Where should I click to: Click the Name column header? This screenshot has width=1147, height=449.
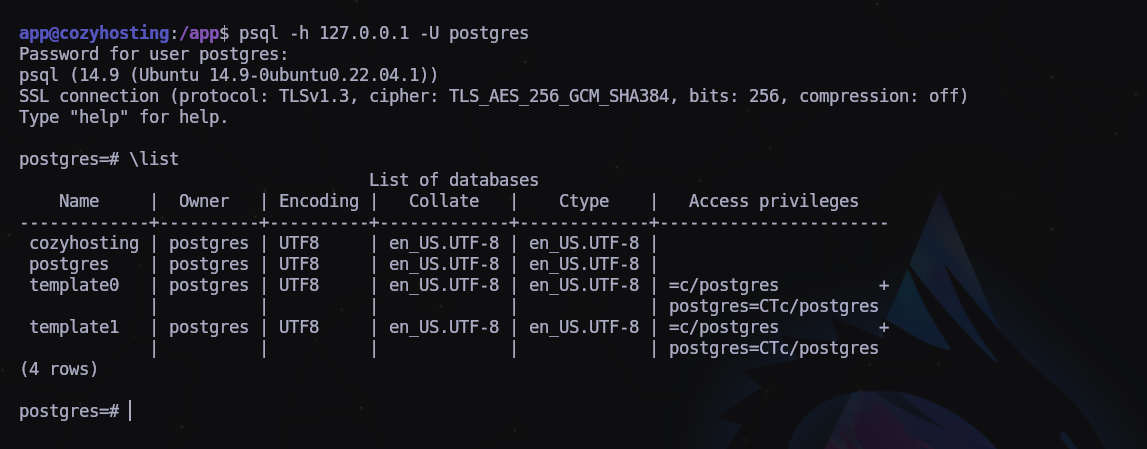click(79, 201)
